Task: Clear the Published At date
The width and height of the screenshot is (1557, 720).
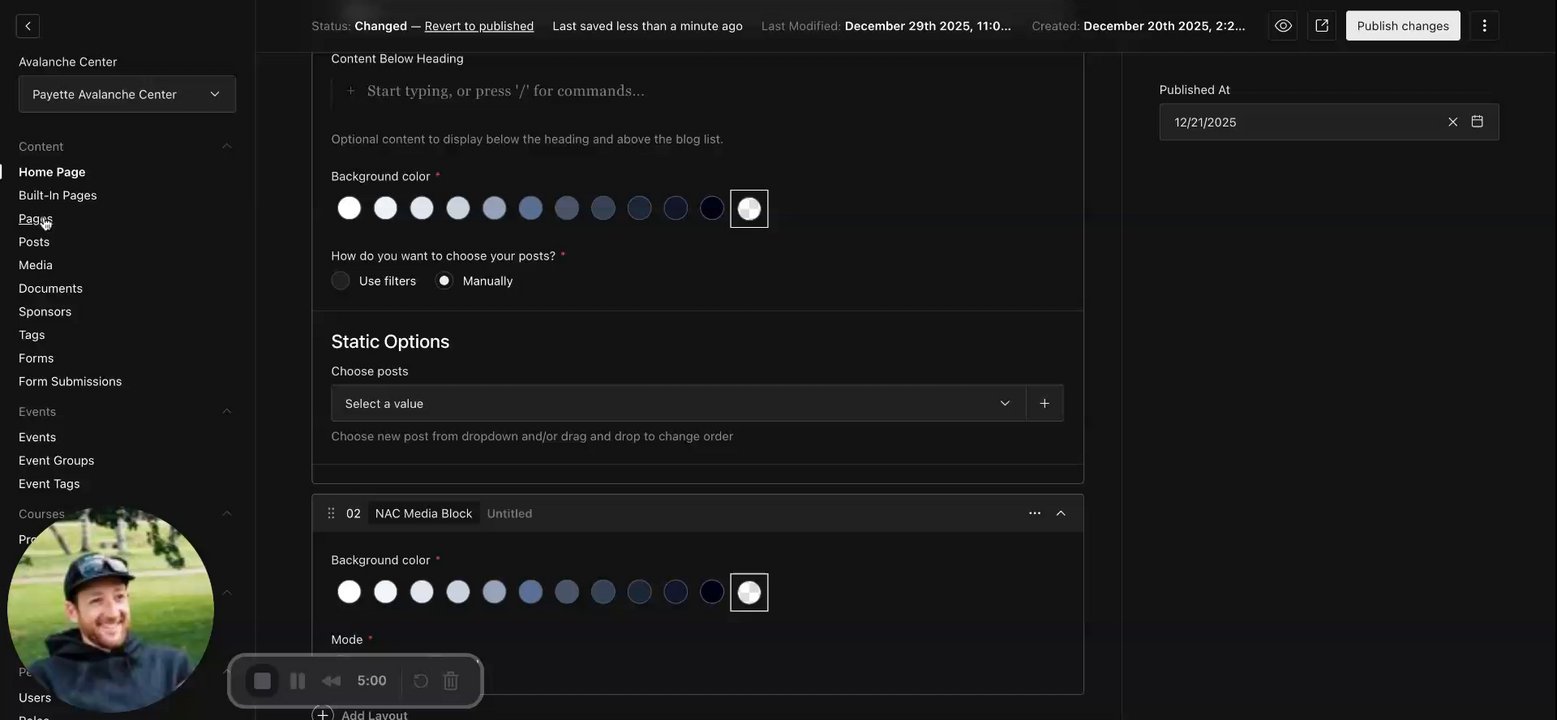Action: coord(1453,122)
